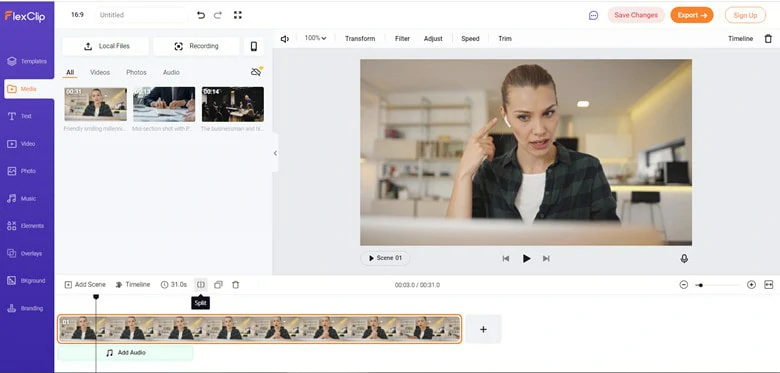Zoom in the timeline
The width and height of the screenshot is (780, 373).
click(x=751, y=284)
